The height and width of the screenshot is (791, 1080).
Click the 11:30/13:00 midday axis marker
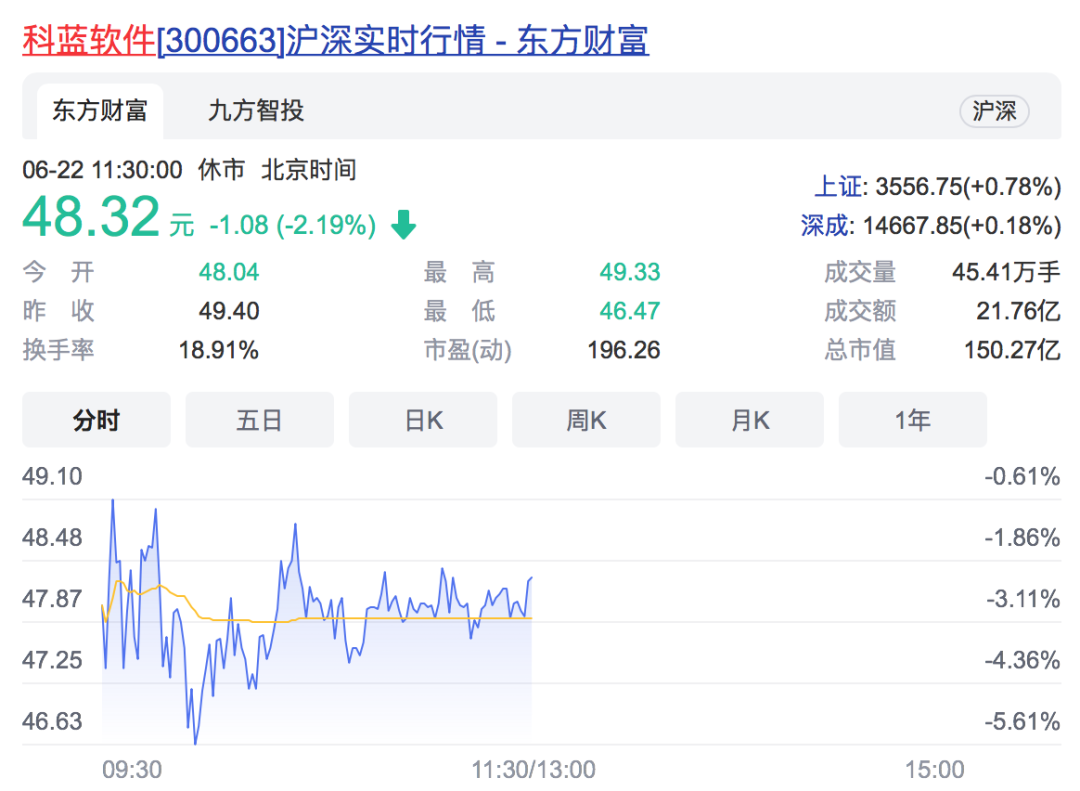533,769
